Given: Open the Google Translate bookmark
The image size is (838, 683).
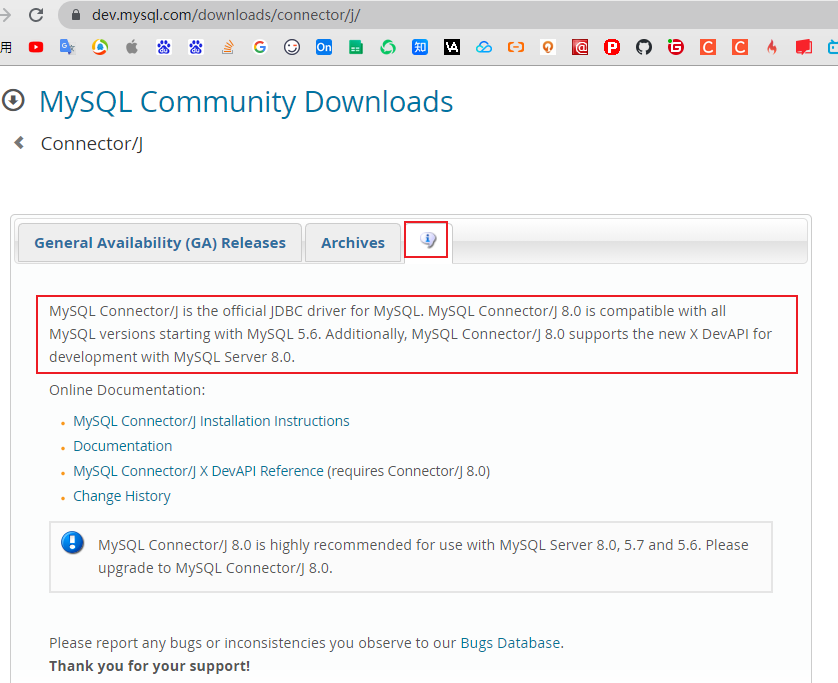Looking at the screenshot, I should (x=67, y=48).
